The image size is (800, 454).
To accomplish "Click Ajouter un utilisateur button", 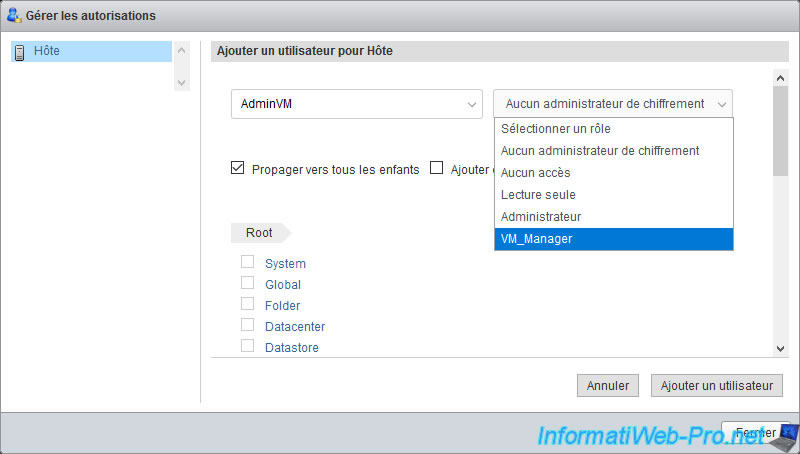I will coord(717,386).
